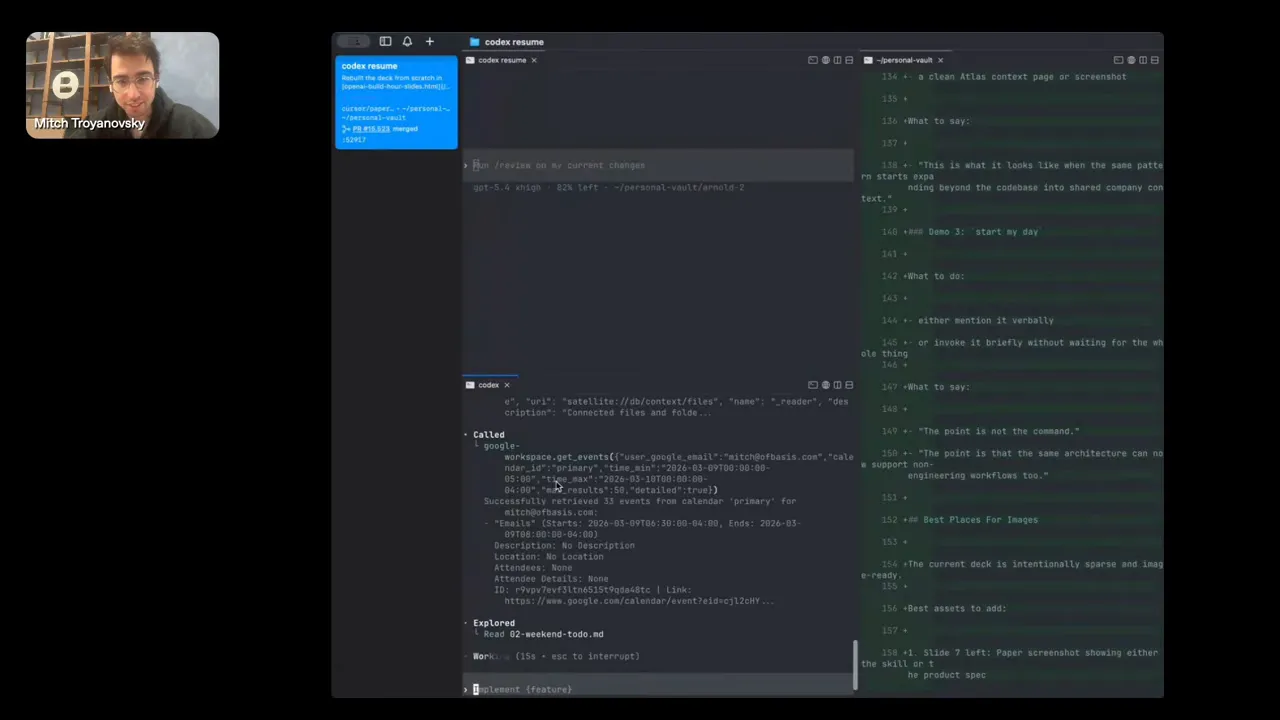
Task: Click the '## Best Places For Images' heading
Action: coord(972,520)
